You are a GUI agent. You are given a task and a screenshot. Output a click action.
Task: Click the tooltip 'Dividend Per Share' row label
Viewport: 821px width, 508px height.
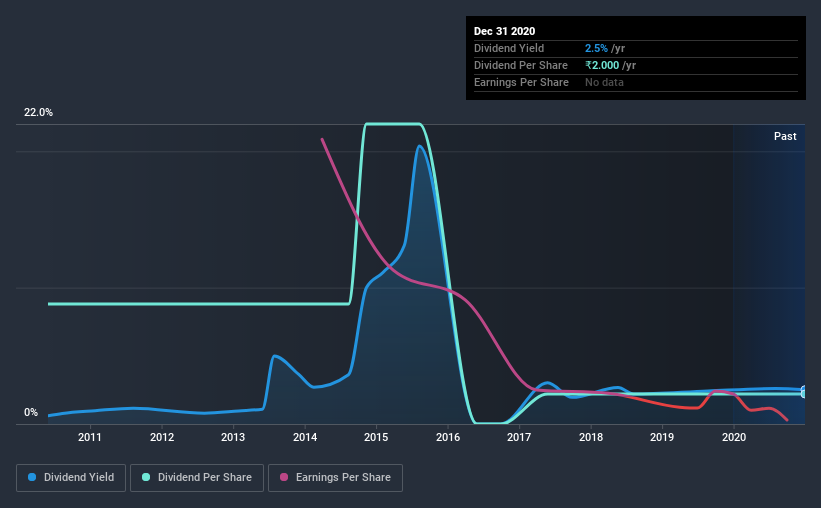coord(520,65)
